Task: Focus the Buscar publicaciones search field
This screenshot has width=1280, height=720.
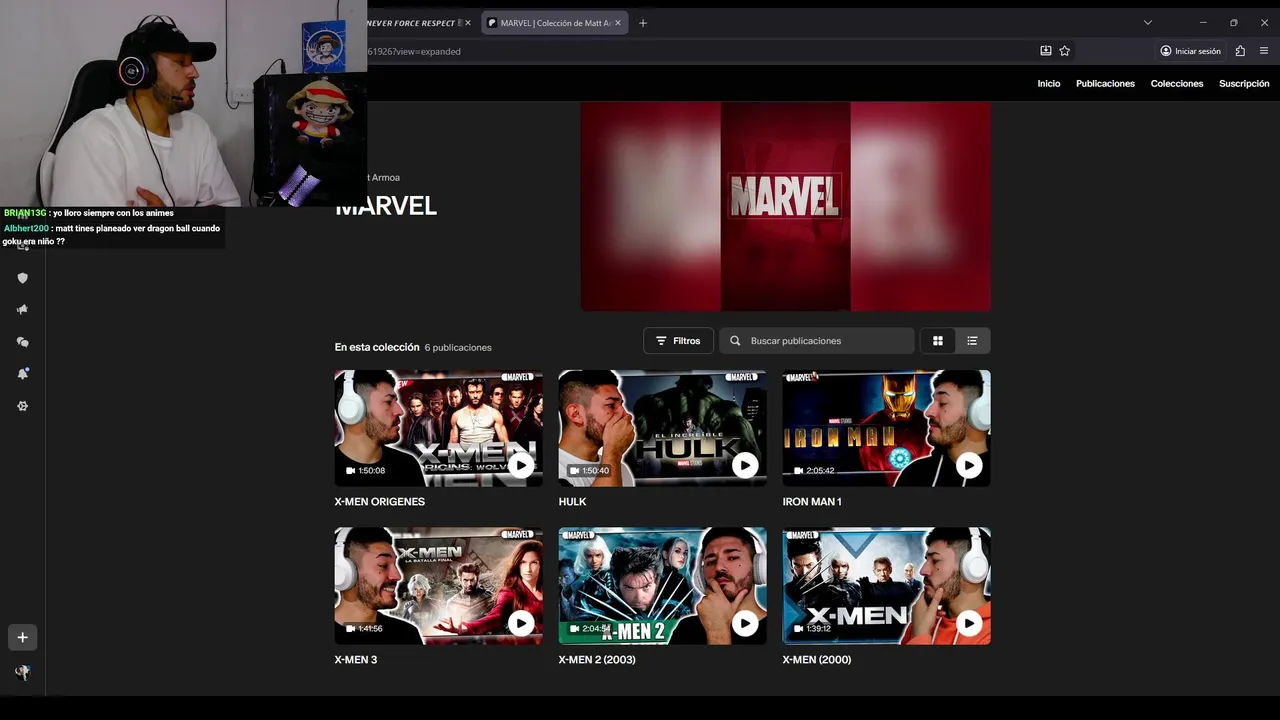Action: point(816,341)
